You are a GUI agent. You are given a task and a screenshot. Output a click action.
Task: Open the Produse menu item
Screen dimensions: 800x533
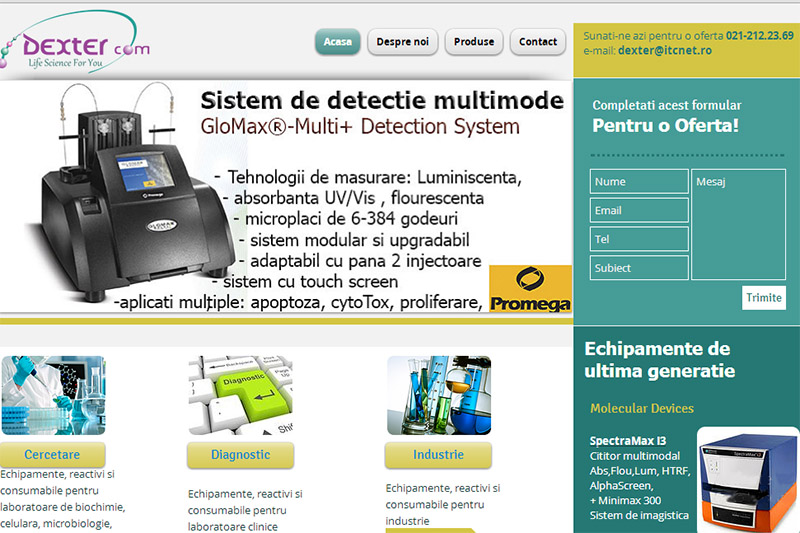coord(474,42)
